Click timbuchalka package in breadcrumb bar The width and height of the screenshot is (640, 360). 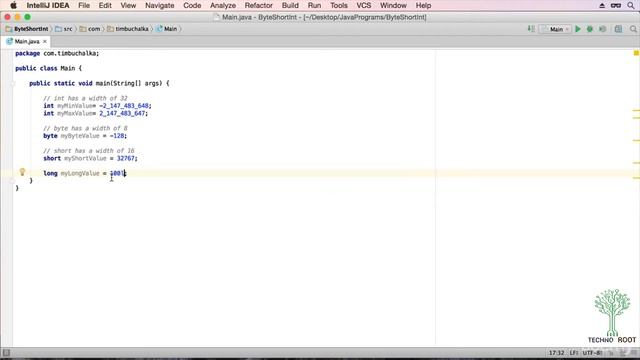[128, 29]
